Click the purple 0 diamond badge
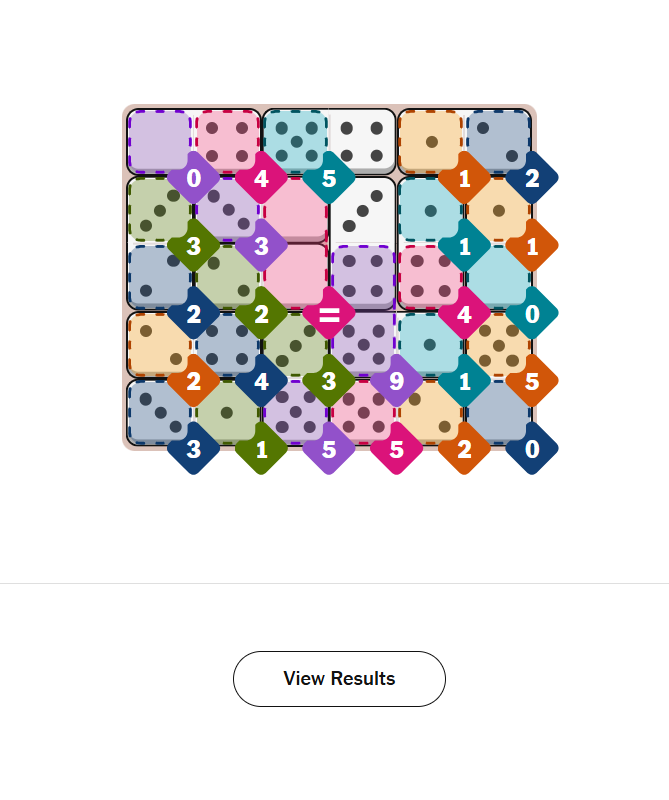 point(194,178)
